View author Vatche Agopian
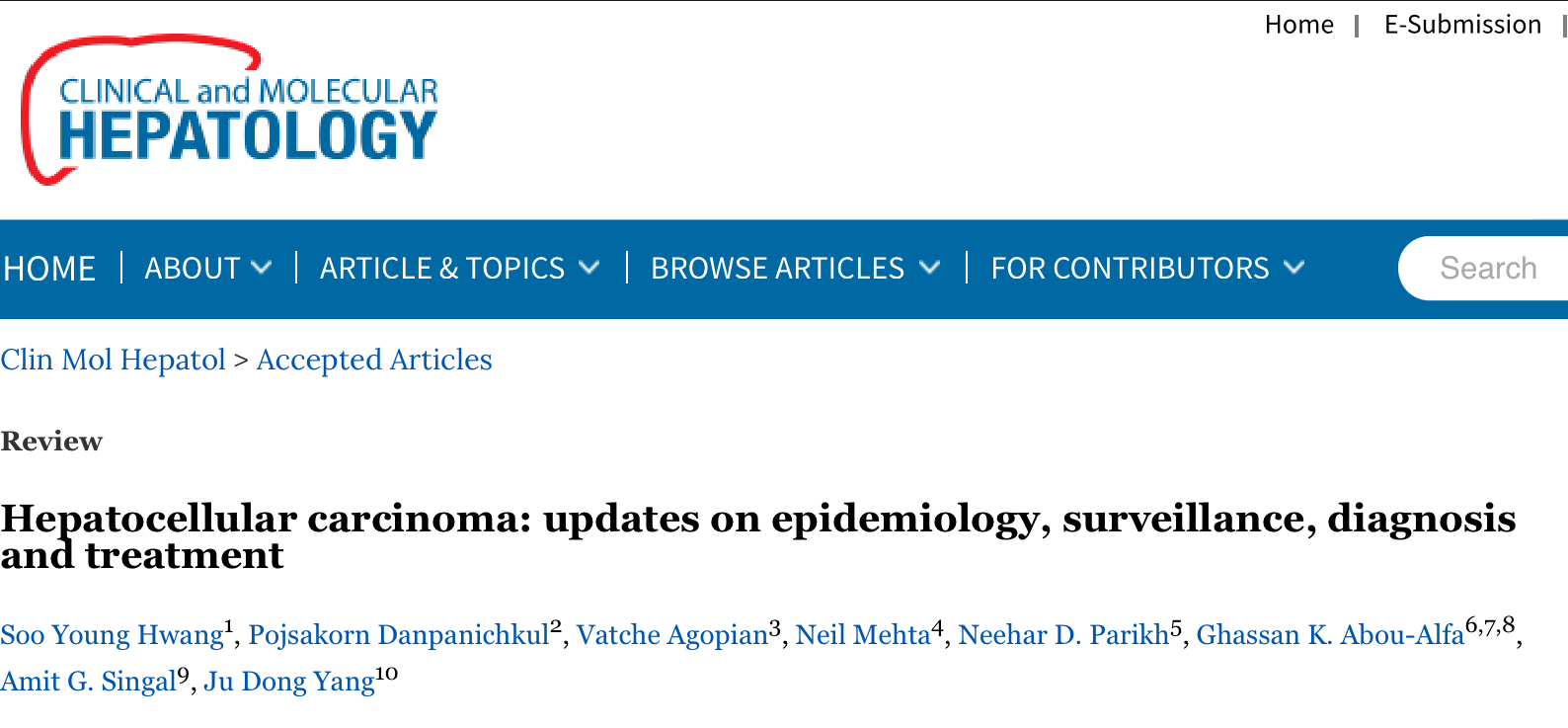This screenshot has width=1568, height=728. pos(672,635)
